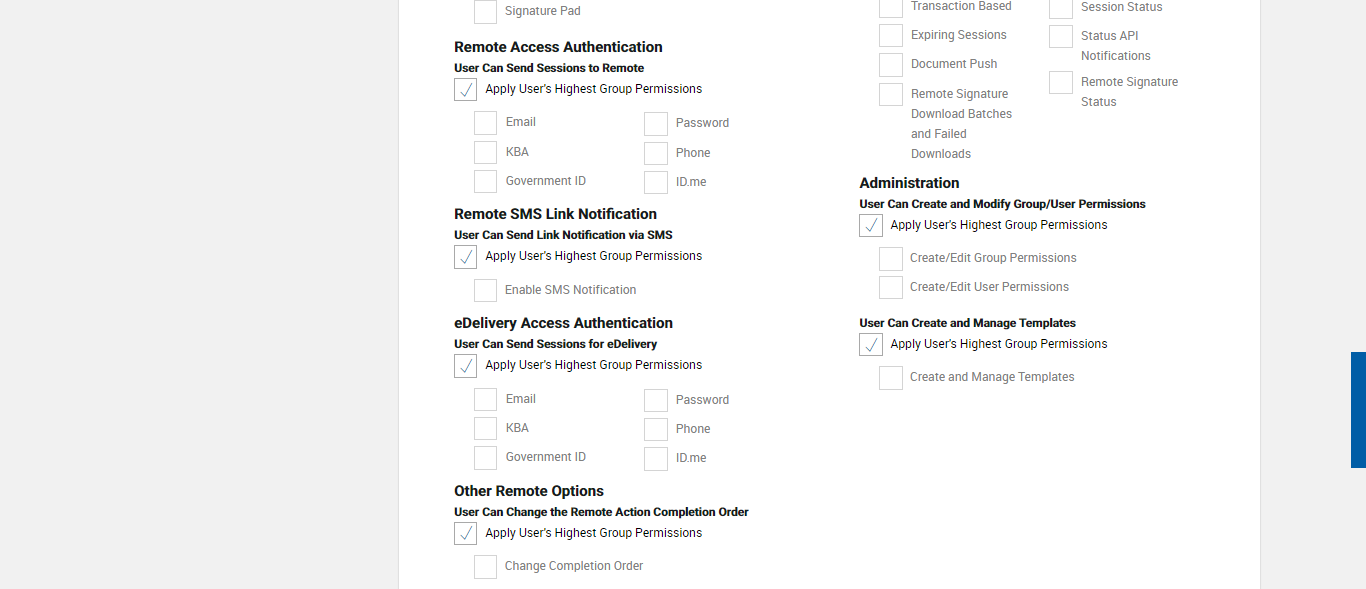Select Government ID under eDelivery Access Authentication
Screen dimensions: 1366x589
[x=485, y=458]
